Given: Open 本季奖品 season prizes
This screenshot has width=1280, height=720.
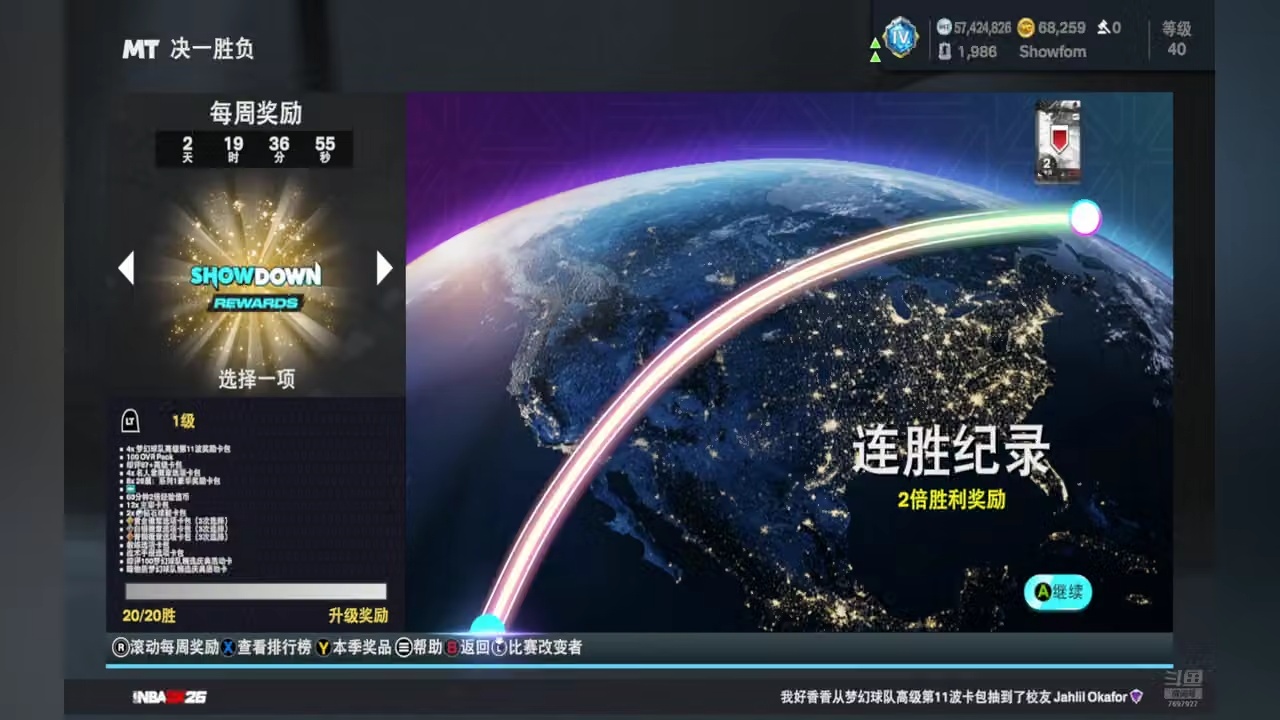Looking at the screenshot, I should 362,647.
